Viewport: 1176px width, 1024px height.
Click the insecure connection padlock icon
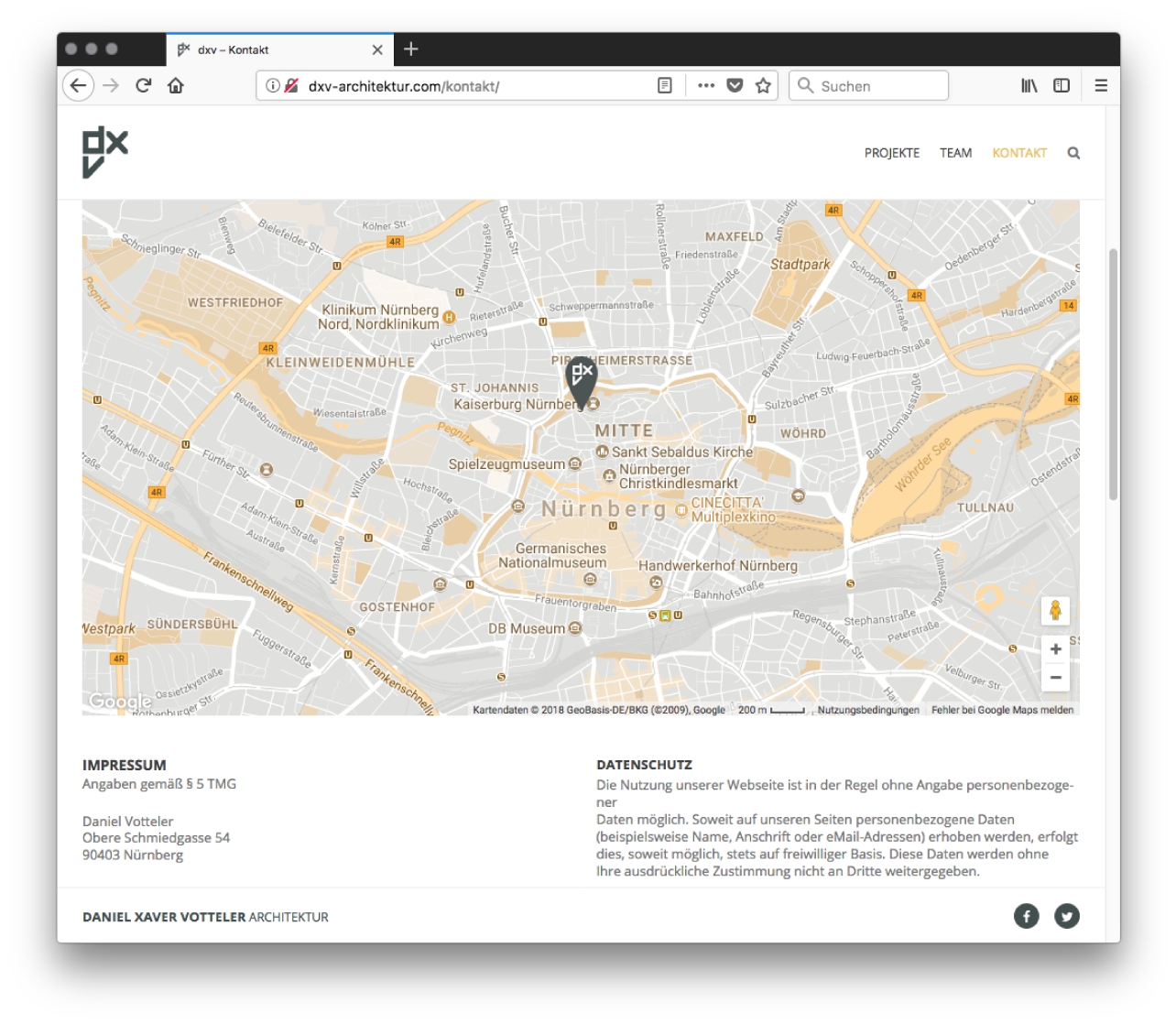pos(291,85)
